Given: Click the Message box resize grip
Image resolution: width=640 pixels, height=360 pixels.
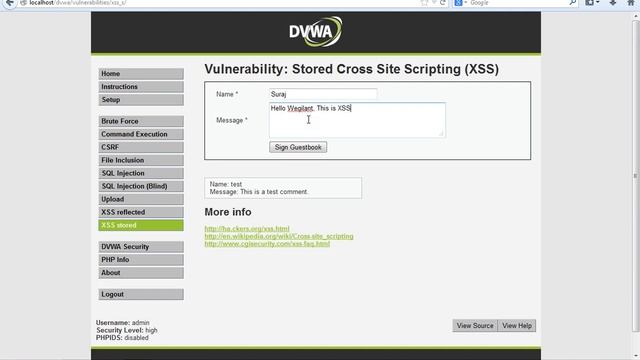Looking at the screenshot, I should click(x=441, y=133).
